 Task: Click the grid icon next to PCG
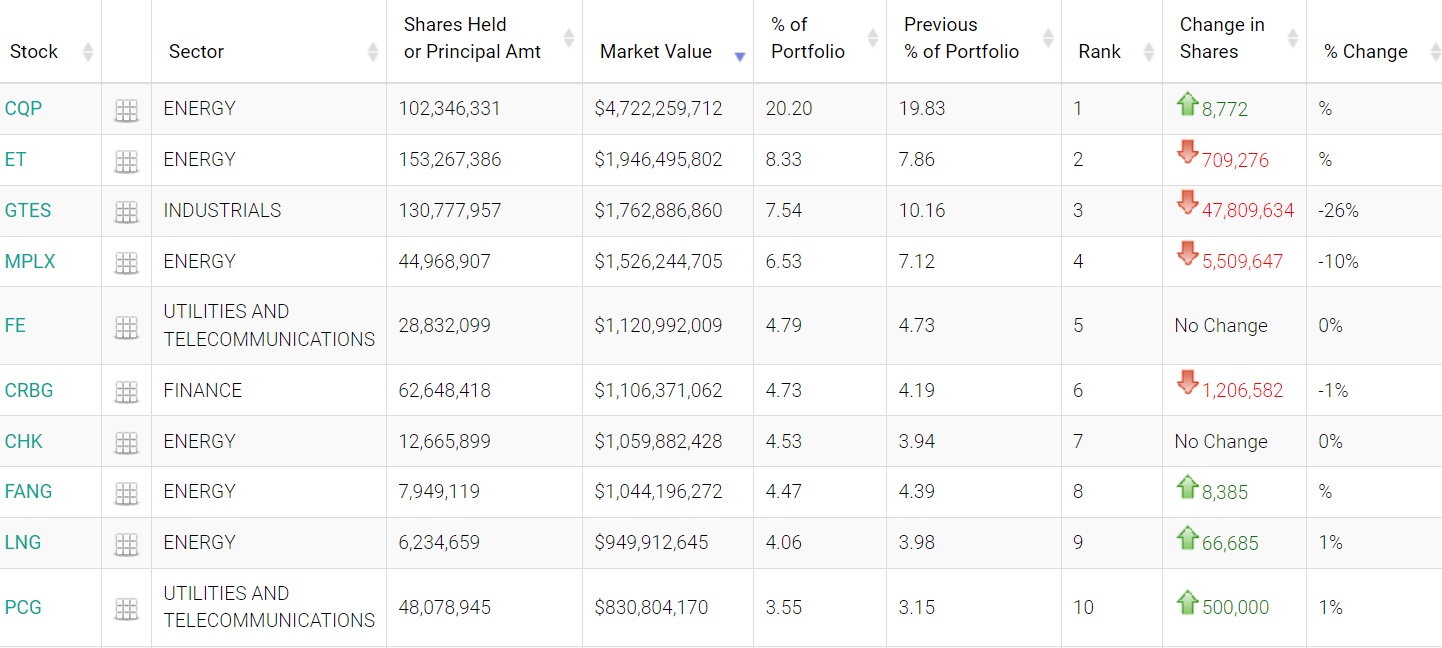click(126, 609)
